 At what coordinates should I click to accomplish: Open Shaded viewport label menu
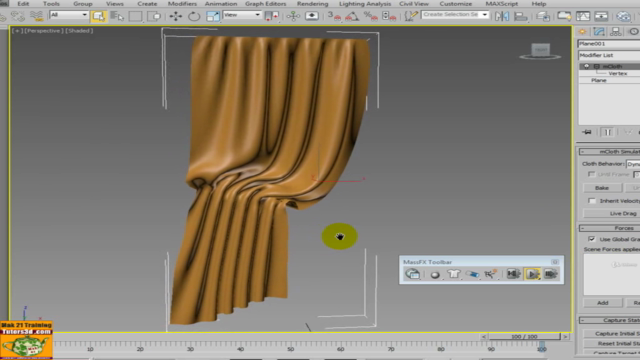click(80, 31)
